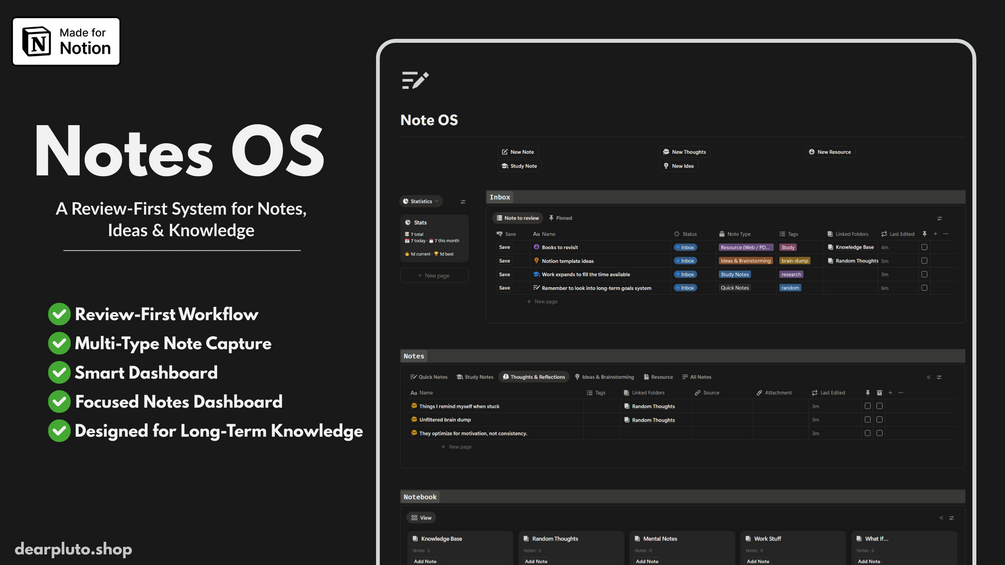This screenshot has height=565, width=1005.
Task: Click Unfiltered brain dump emoji icon
Action: coord(414,420)
